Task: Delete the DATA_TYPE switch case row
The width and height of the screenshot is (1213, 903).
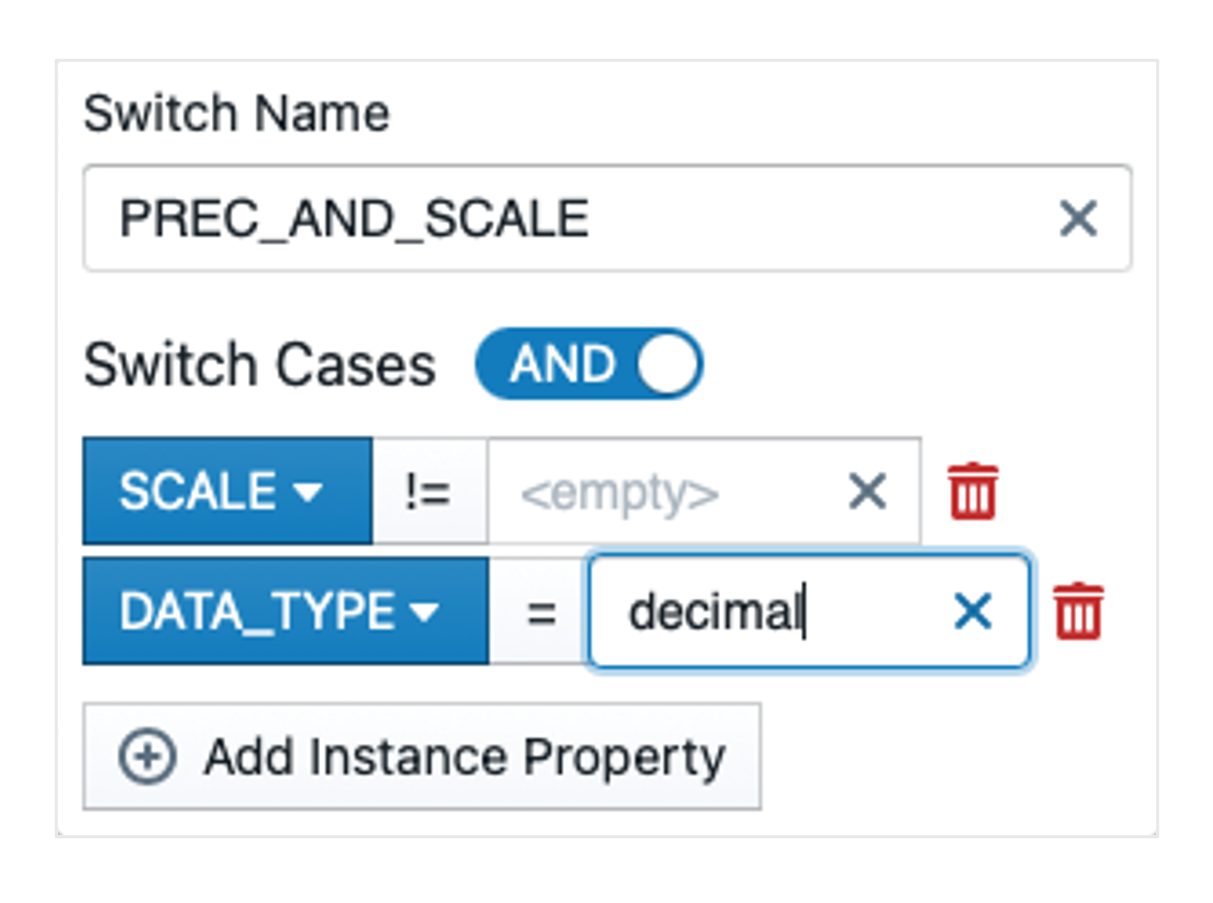Action: [1078, 611]
